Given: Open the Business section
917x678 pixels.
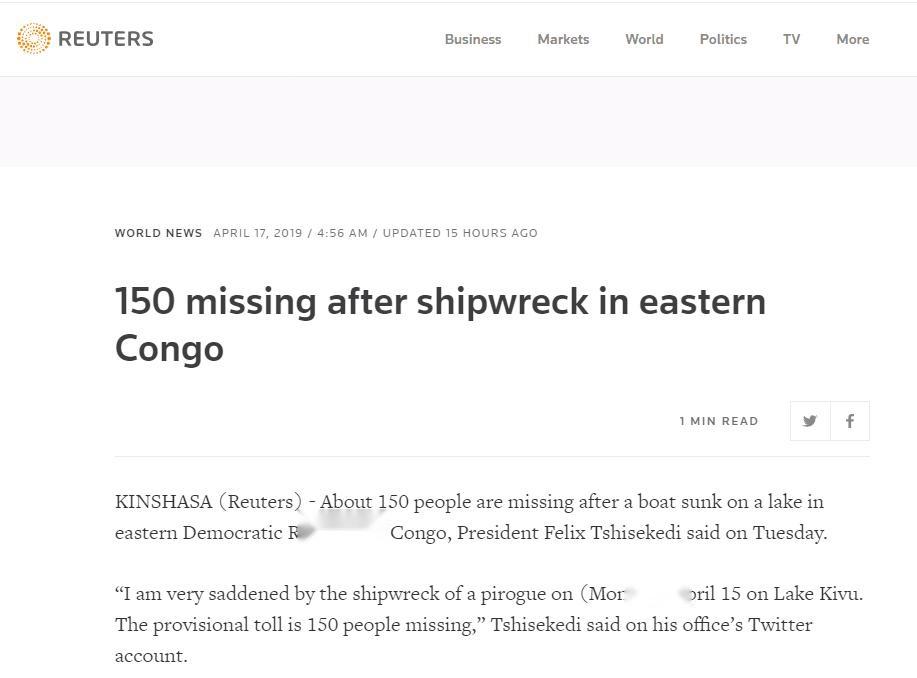Looking at the screenshot, I should 473,39.
